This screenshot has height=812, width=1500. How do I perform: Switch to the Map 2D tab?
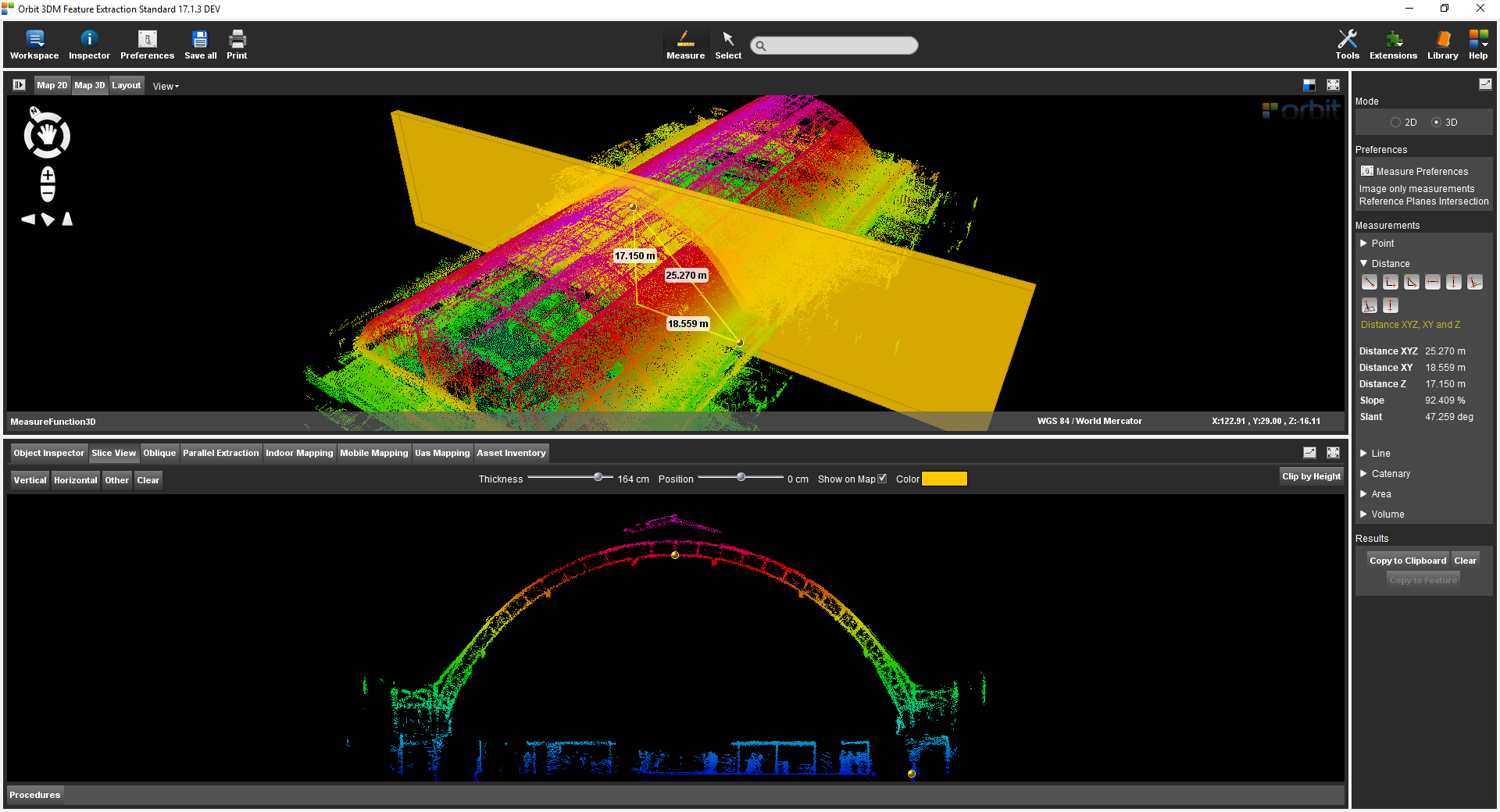coord(52,85)
